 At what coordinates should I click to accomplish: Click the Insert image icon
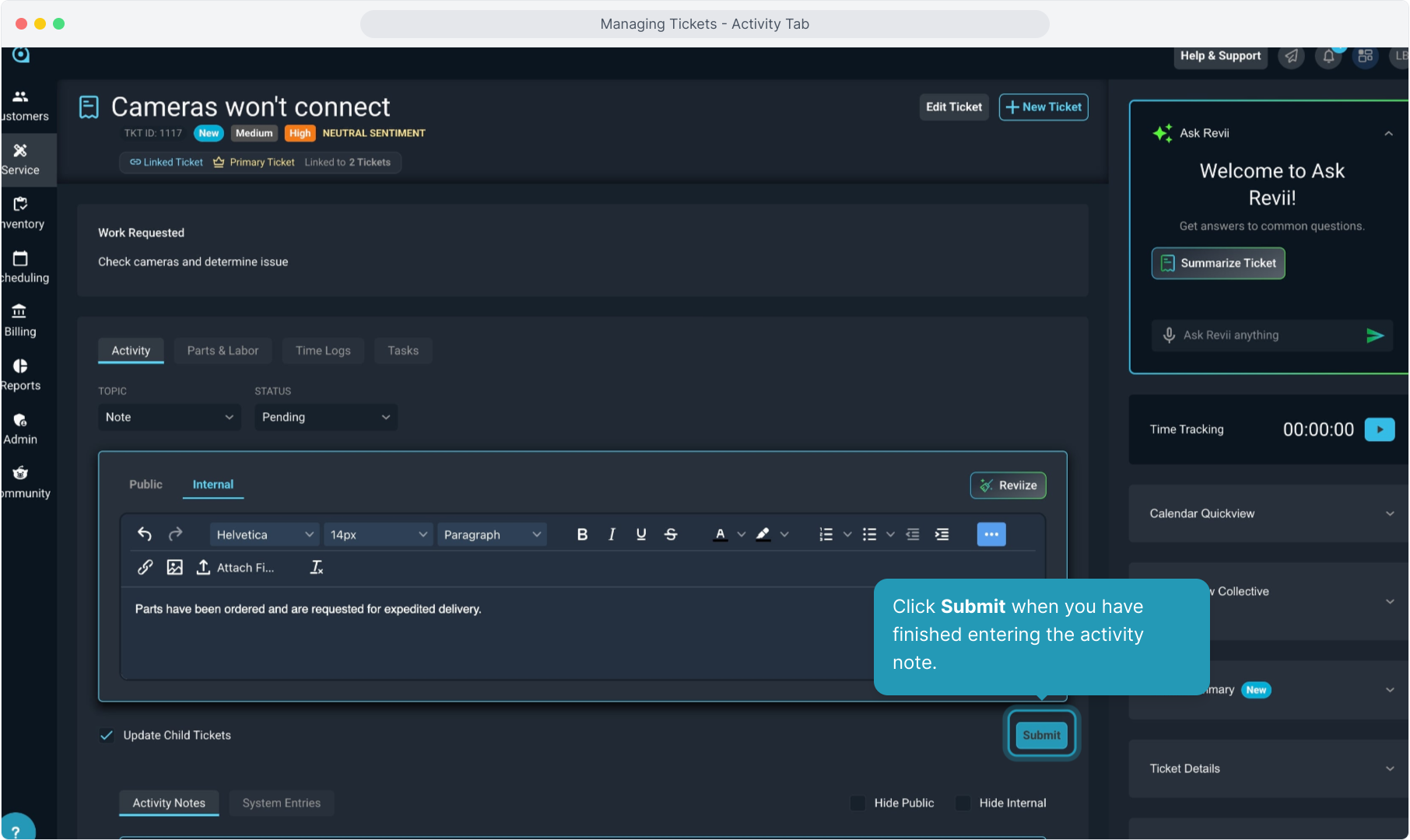(x=174, y=568)
